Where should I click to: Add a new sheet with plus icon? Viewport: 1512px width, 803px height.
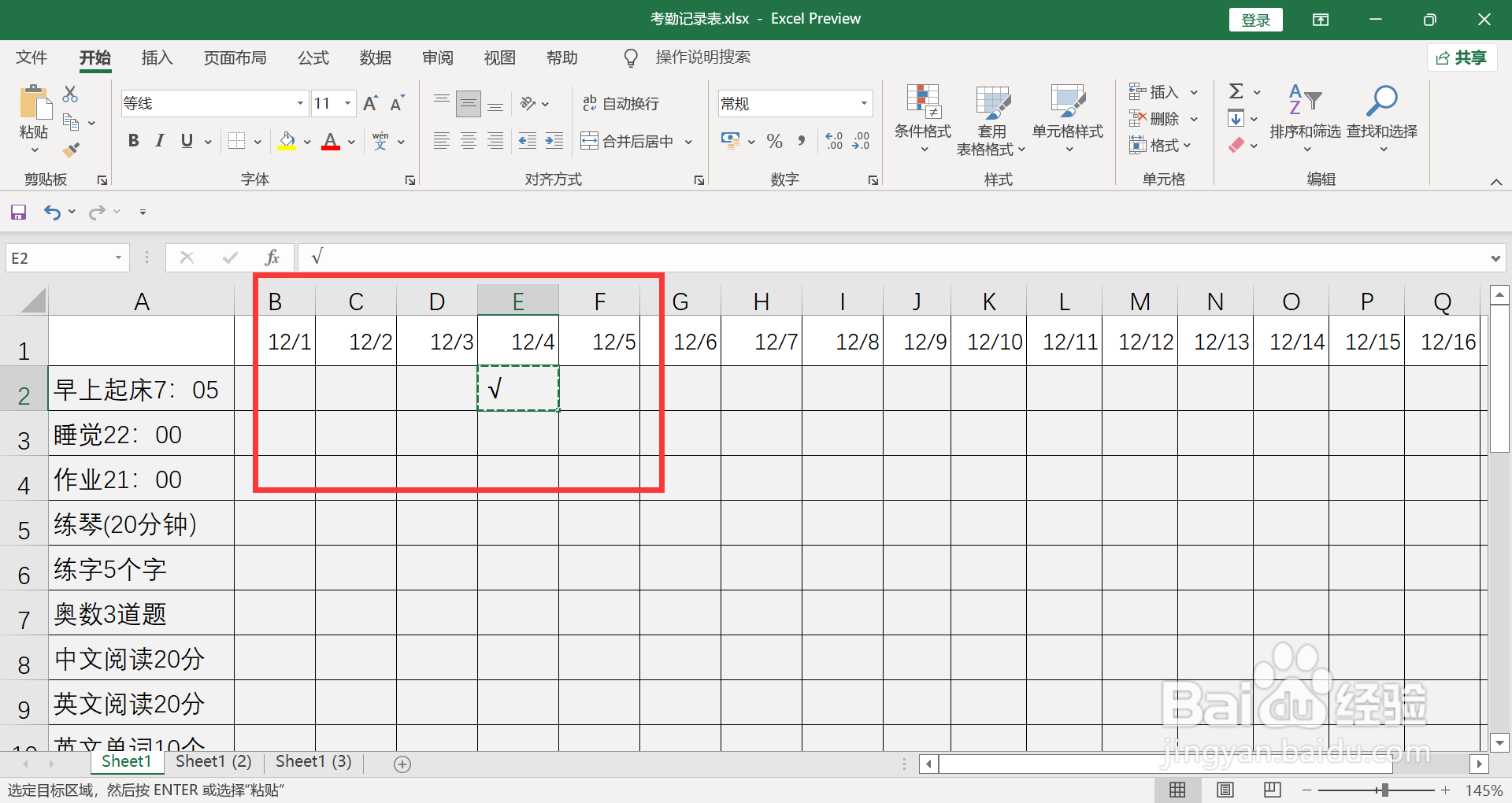pos(402,764)
